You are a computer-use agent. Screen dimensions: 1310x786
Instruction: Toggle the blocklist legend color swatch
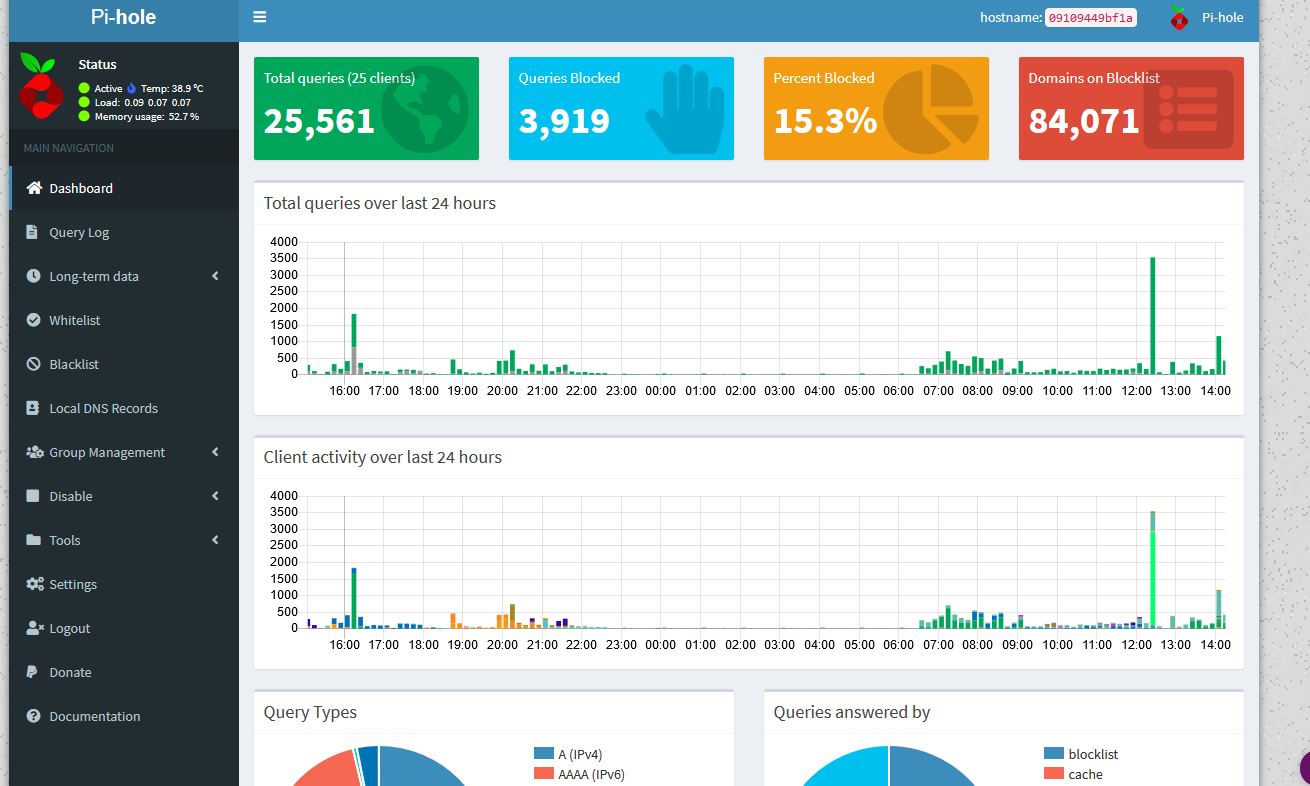(x=1053, y=754)
